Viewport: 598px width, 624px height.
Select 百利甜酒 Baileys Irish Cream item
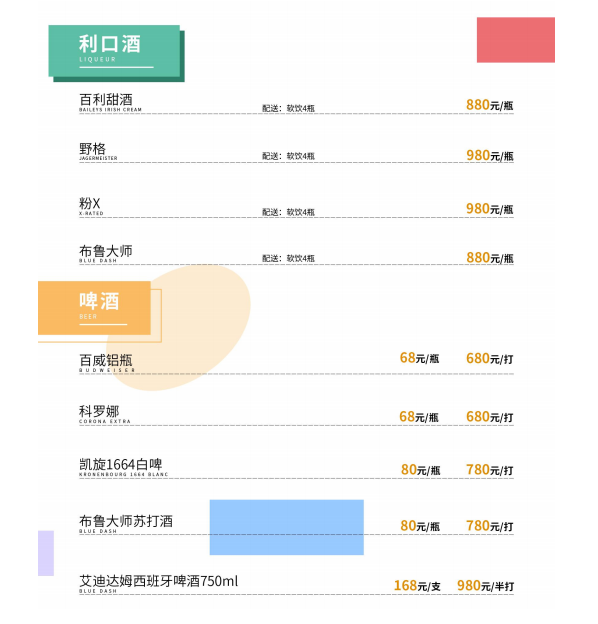pyautogui.click(x=110, y=102)
